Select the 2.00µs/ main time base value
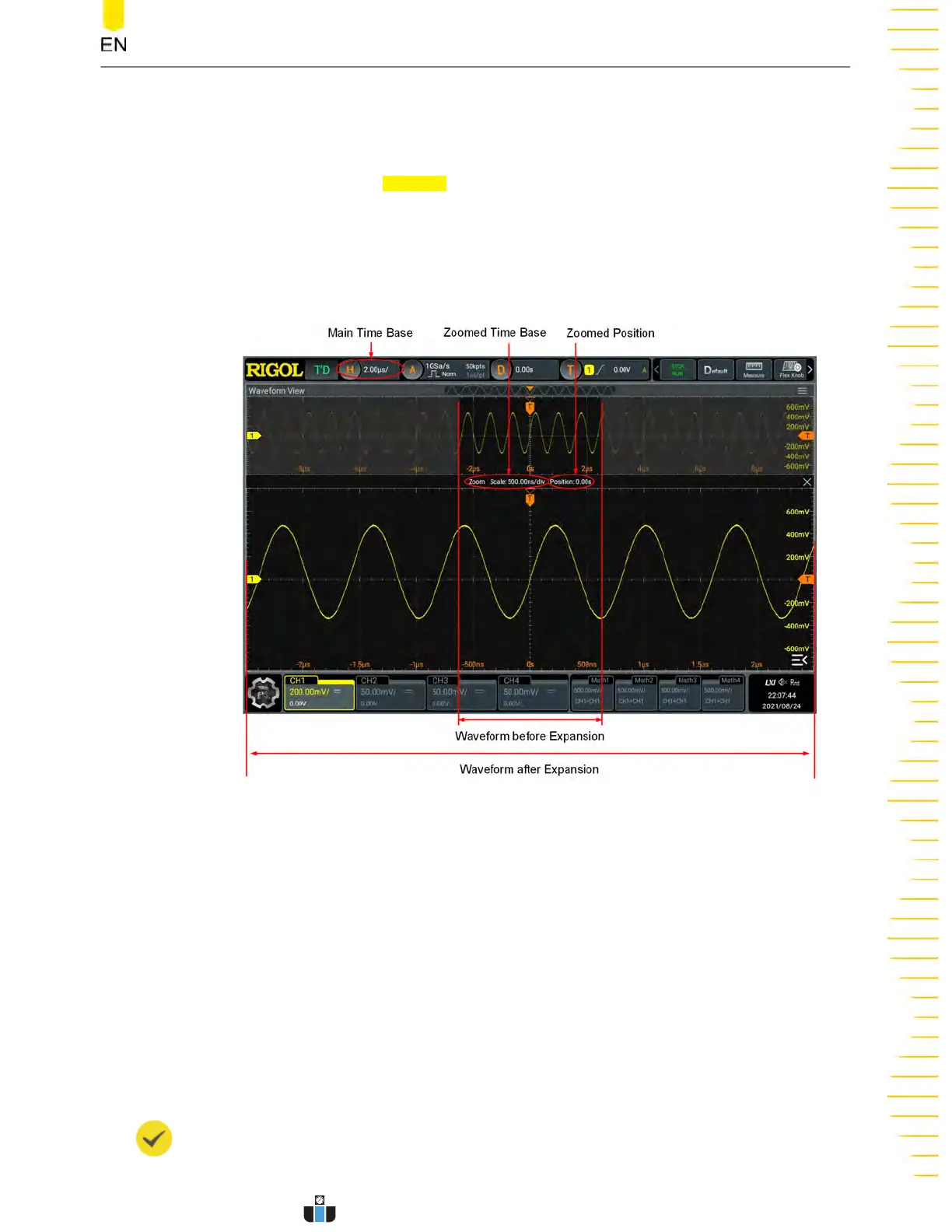This screenshot has height=1232, width=952. coord(376,370)
